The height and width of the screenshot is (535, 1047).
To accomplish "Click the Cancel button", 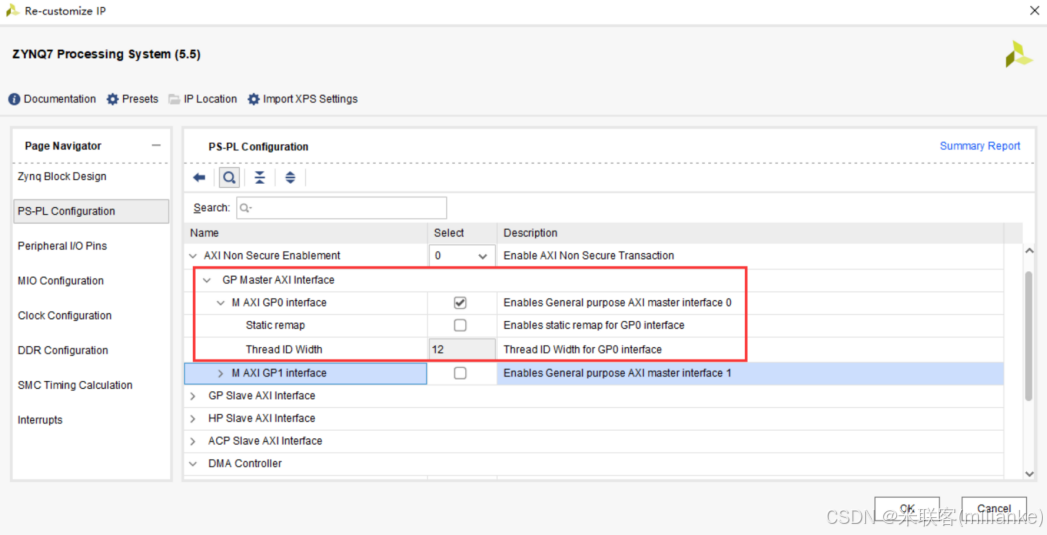I will pyautogui.click(x=994, y=508).
